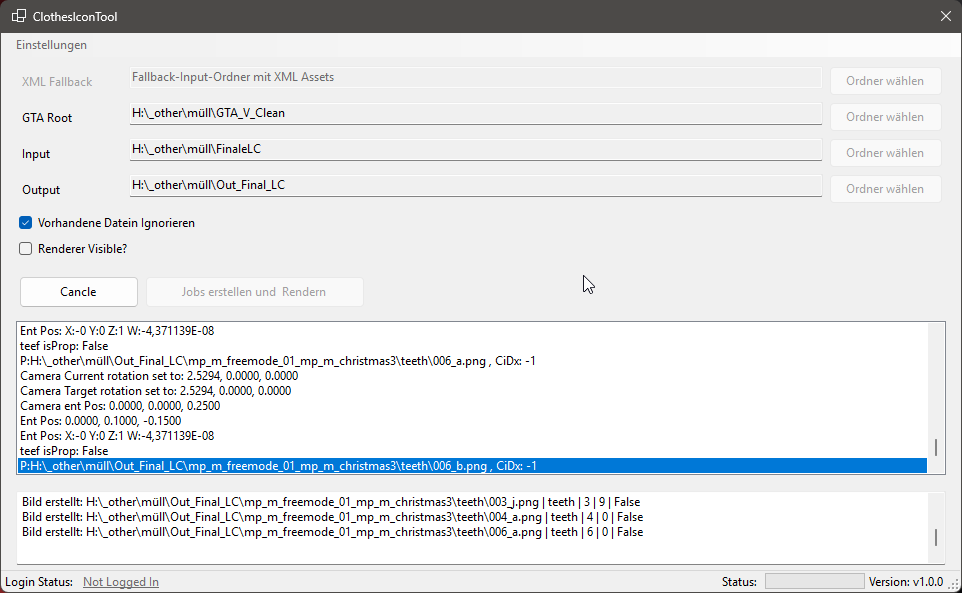The image size is (962, 593).
Task: Select log line with 006_a.png , CiDx: -1
Action: point(472,361)
